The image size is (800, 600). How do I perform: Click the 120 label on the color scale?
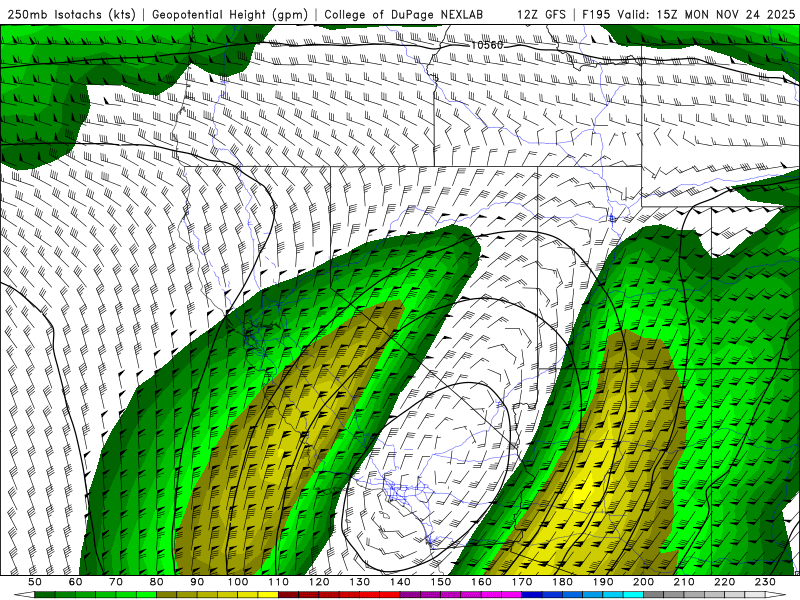pos(319,582)
